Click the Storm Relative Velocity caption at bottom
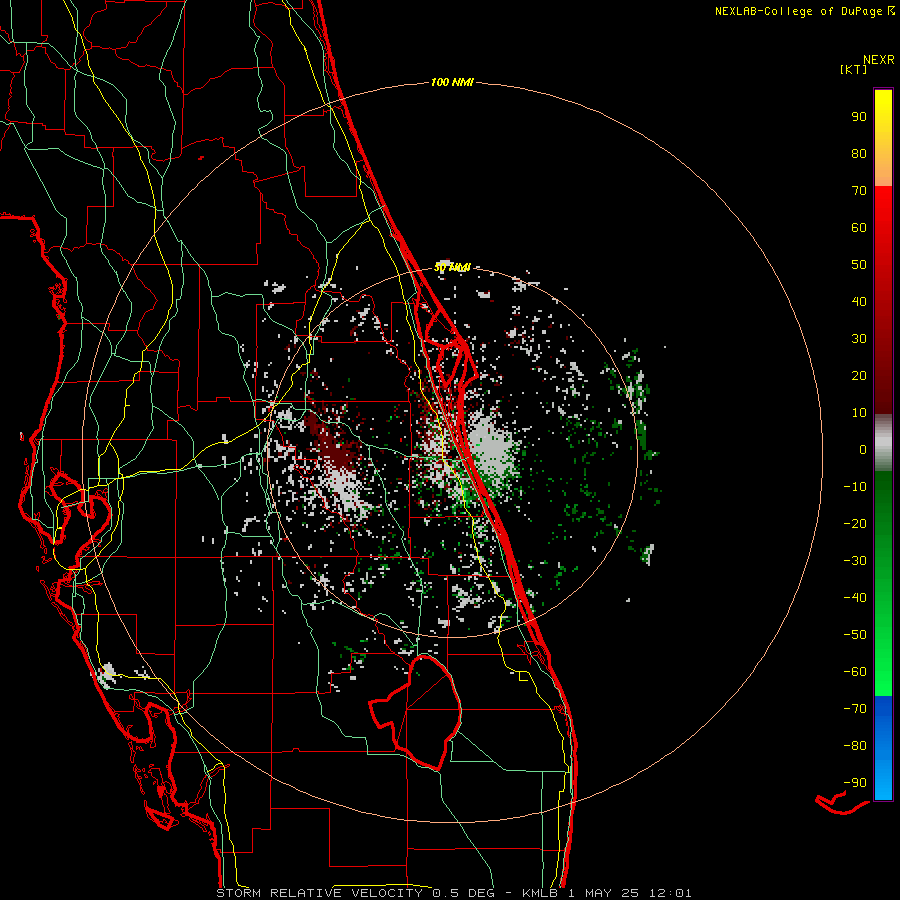 (x=453, y=893)
